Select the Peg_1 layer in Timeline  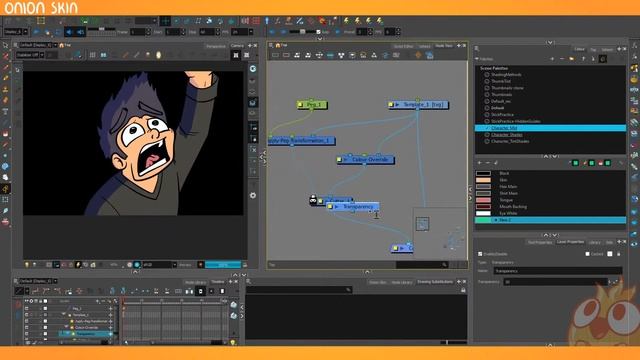pyautogui.click(x=77, y=309)
